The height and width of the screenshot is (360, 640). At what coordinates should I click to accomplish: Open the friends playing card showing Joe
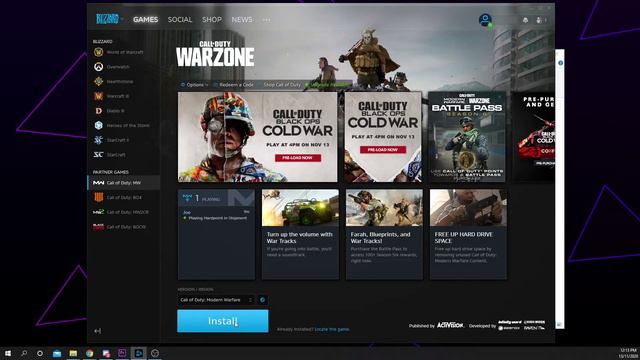tap(216, 234)
